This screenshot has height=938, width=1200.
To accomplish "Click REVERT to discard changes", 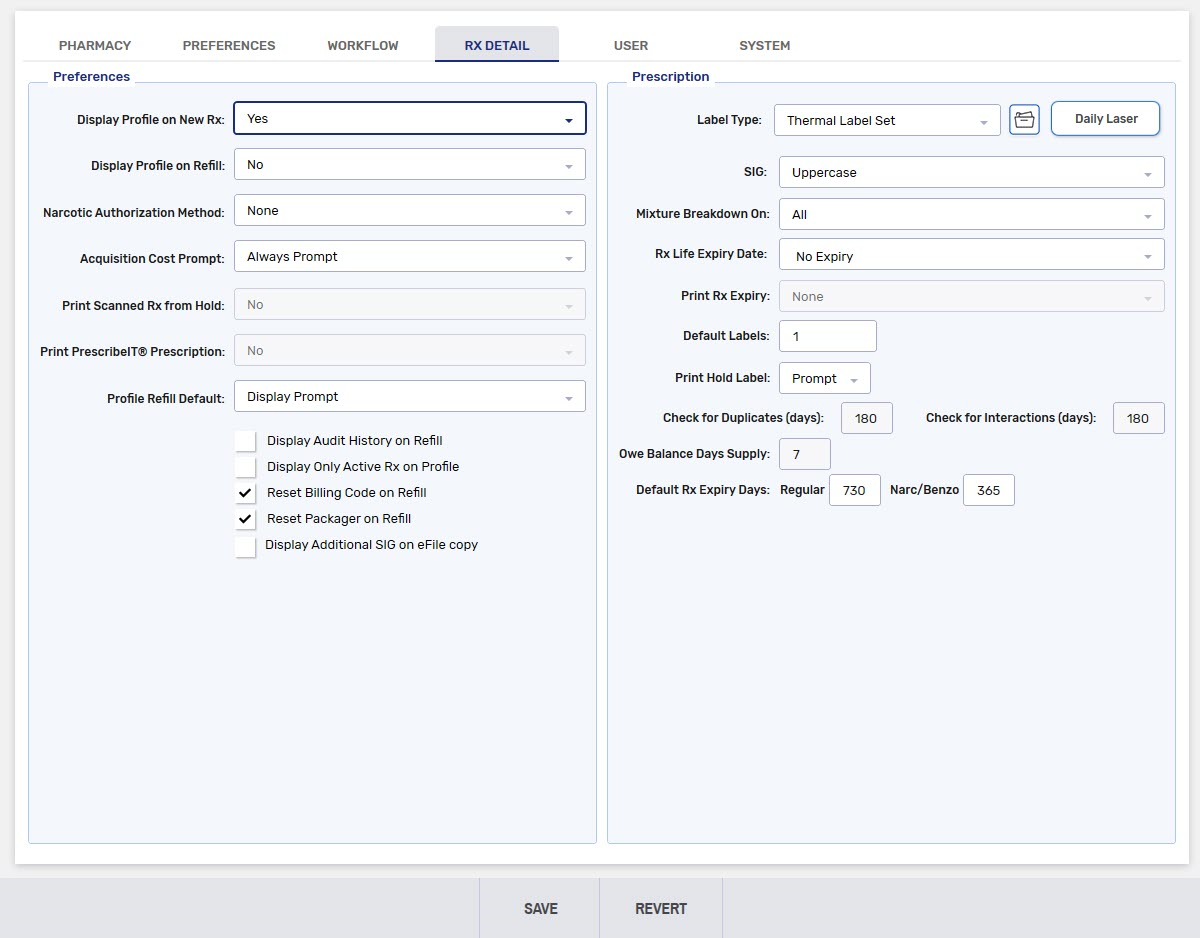I will click(661, 909).
